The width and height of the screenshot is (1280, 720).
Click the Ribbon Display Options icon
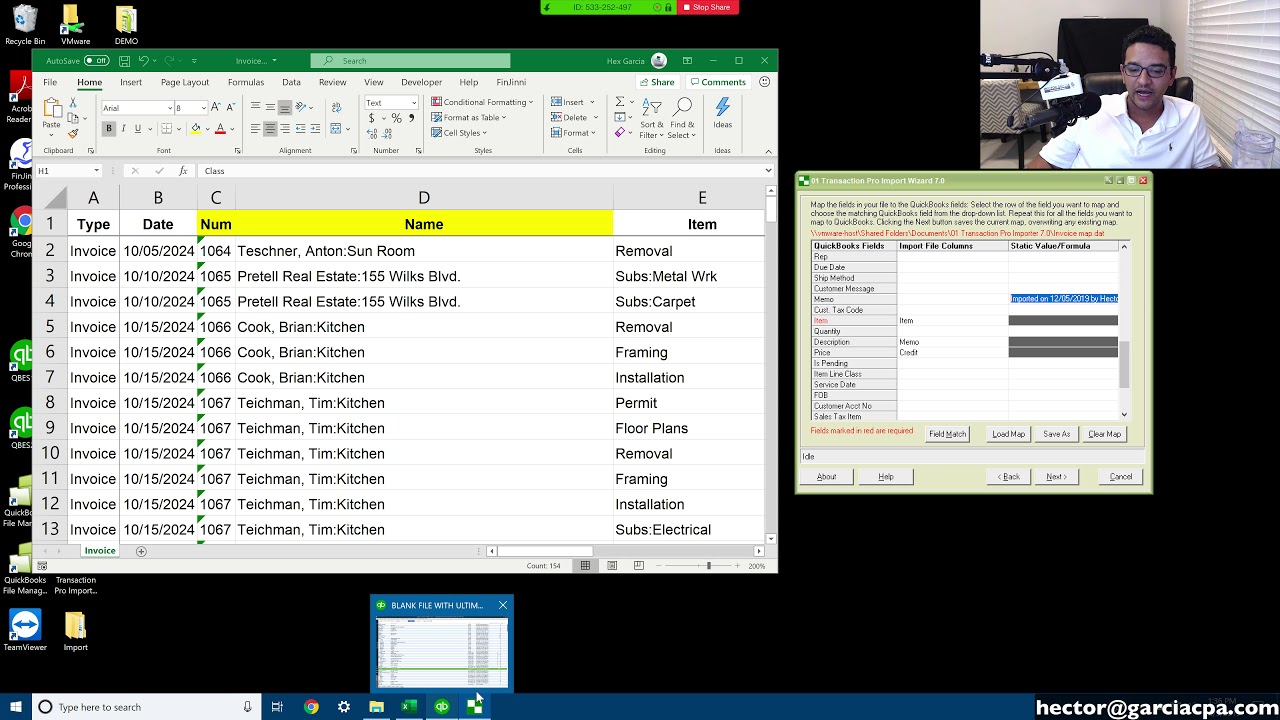coord(687,61)
